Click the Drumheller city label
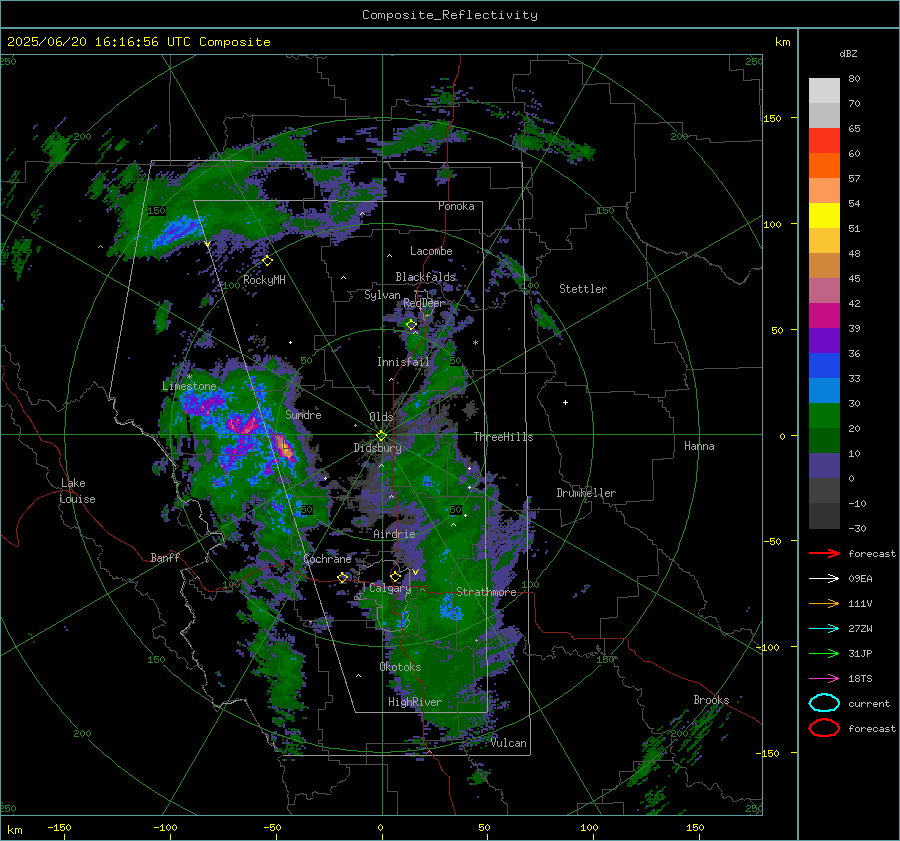This screenshot has height=841, width=900. click(586, 493)
